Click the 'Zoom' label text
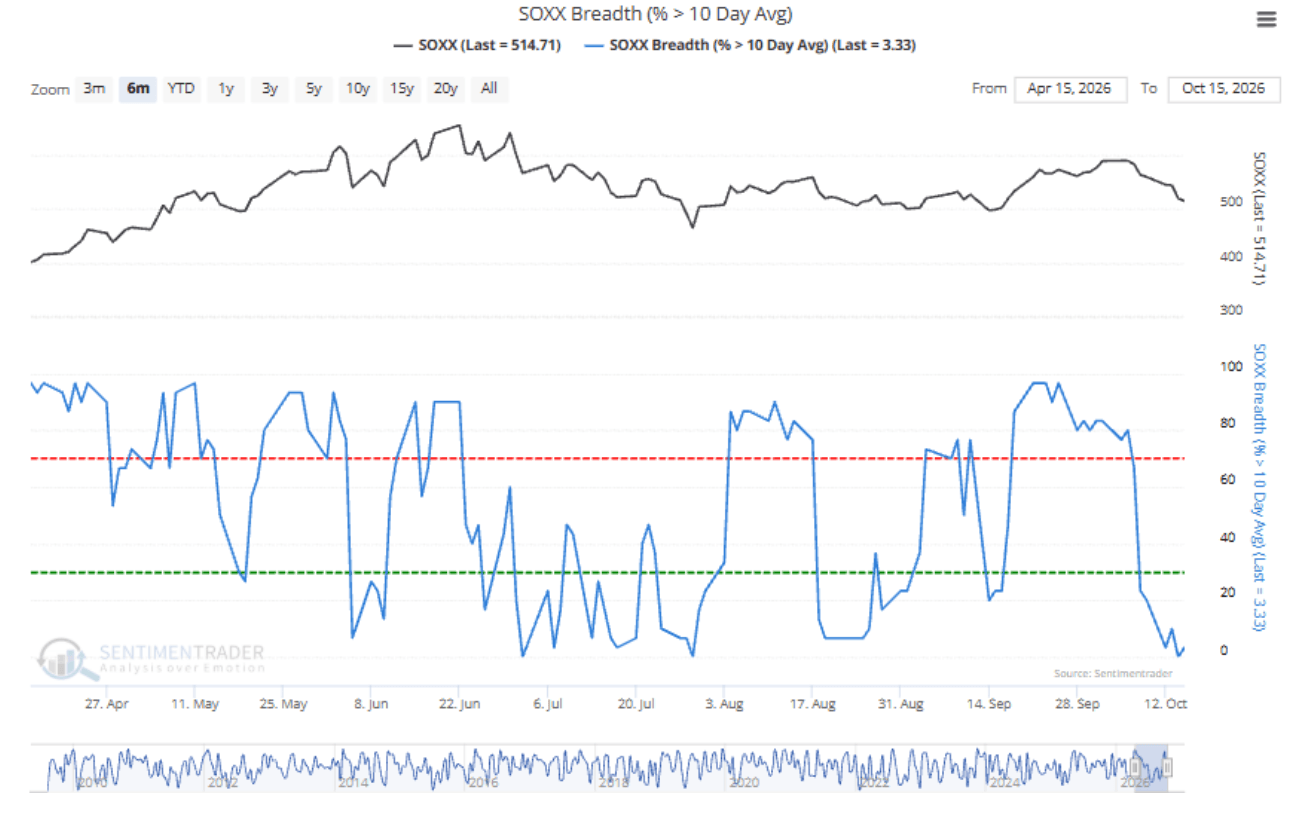Viewport: 1292px width, 814px height. (x=50, y=90)
